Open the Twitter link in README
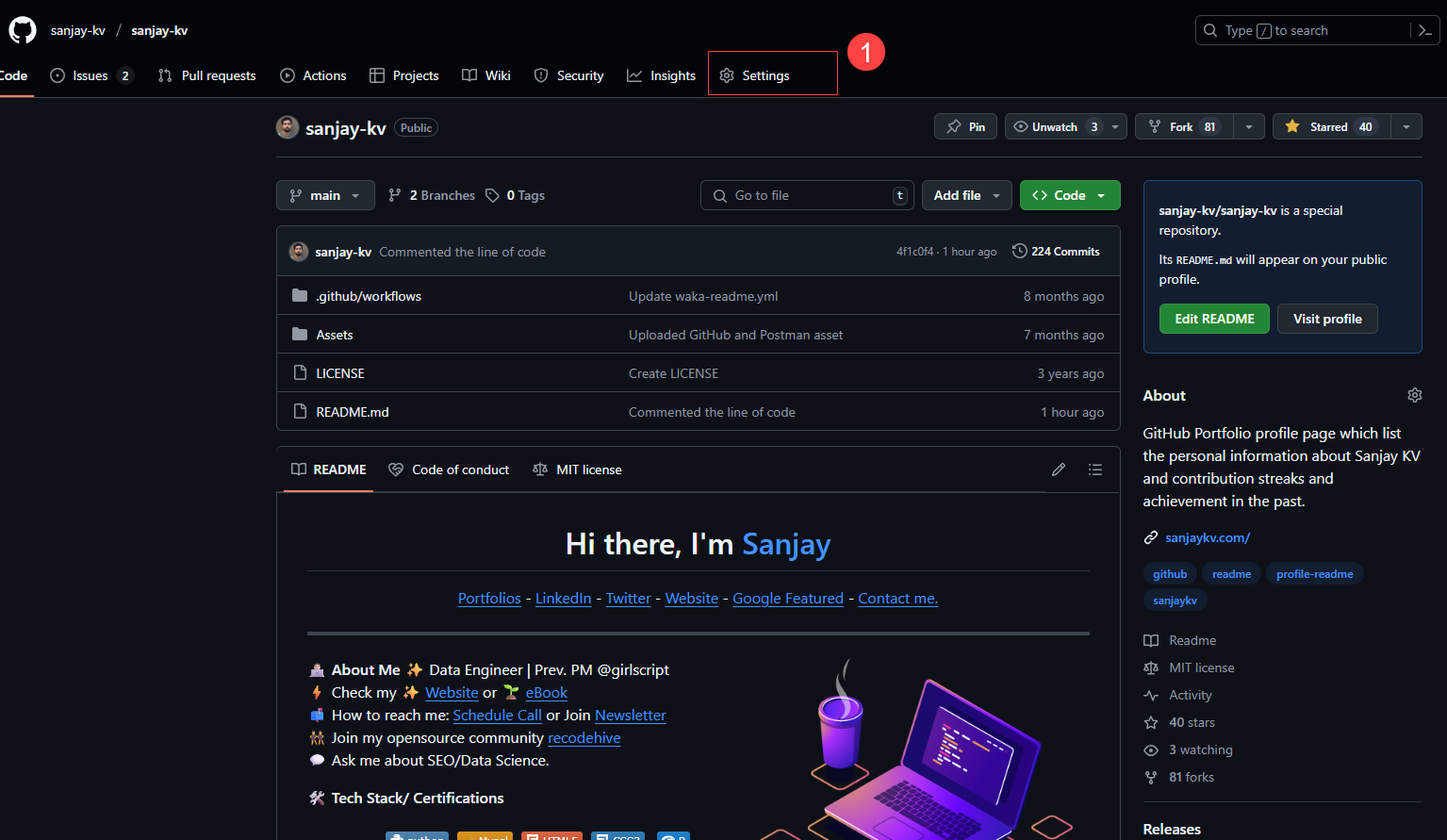 pyautogui.click(x=629, y=599)
